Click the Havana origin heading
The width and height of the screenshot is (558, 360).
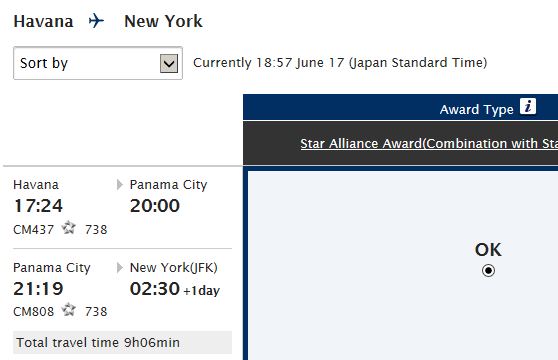[x=43, y=21]
